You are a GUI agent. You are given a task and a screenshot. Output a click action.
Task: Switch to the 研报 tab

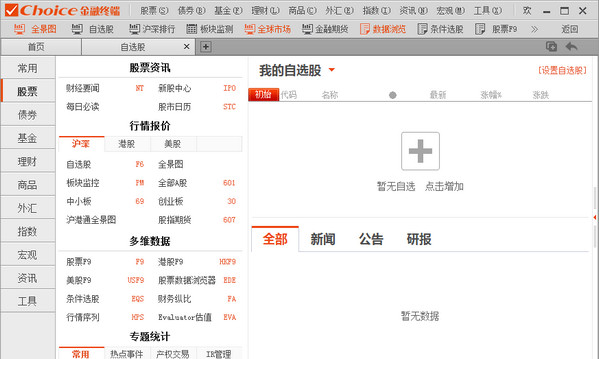point(419,239)
